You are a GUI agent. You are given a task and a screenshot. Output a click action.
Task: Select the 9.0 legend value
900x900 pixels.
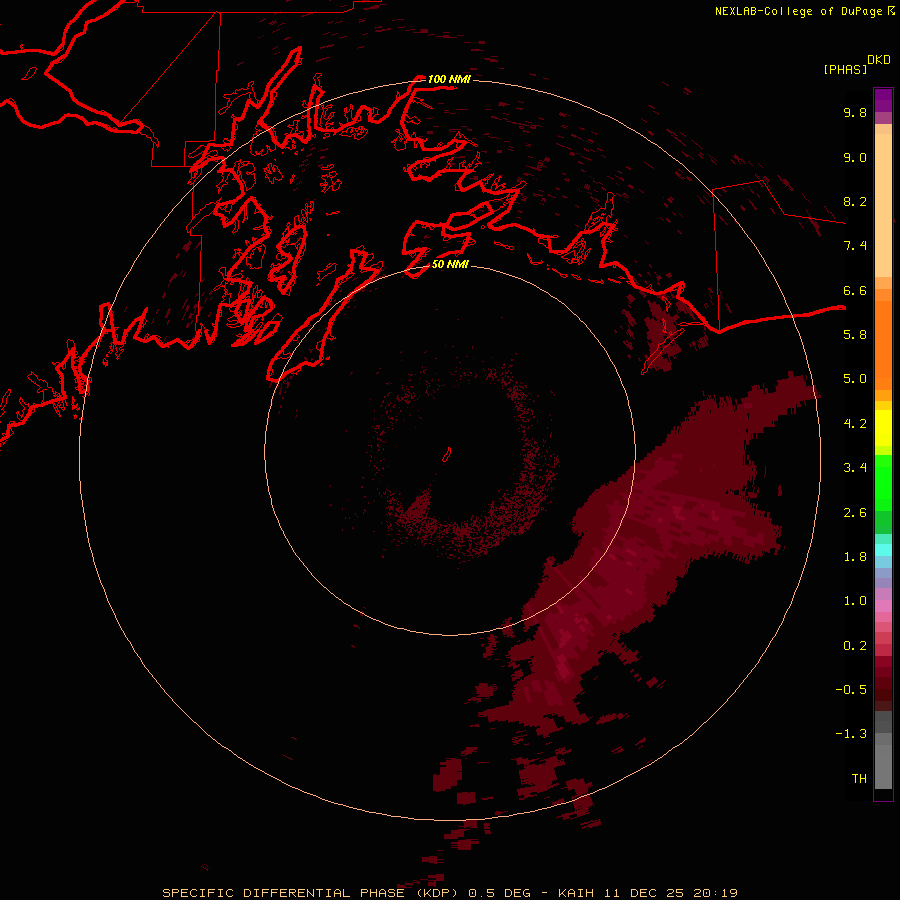tap(855, 157)
